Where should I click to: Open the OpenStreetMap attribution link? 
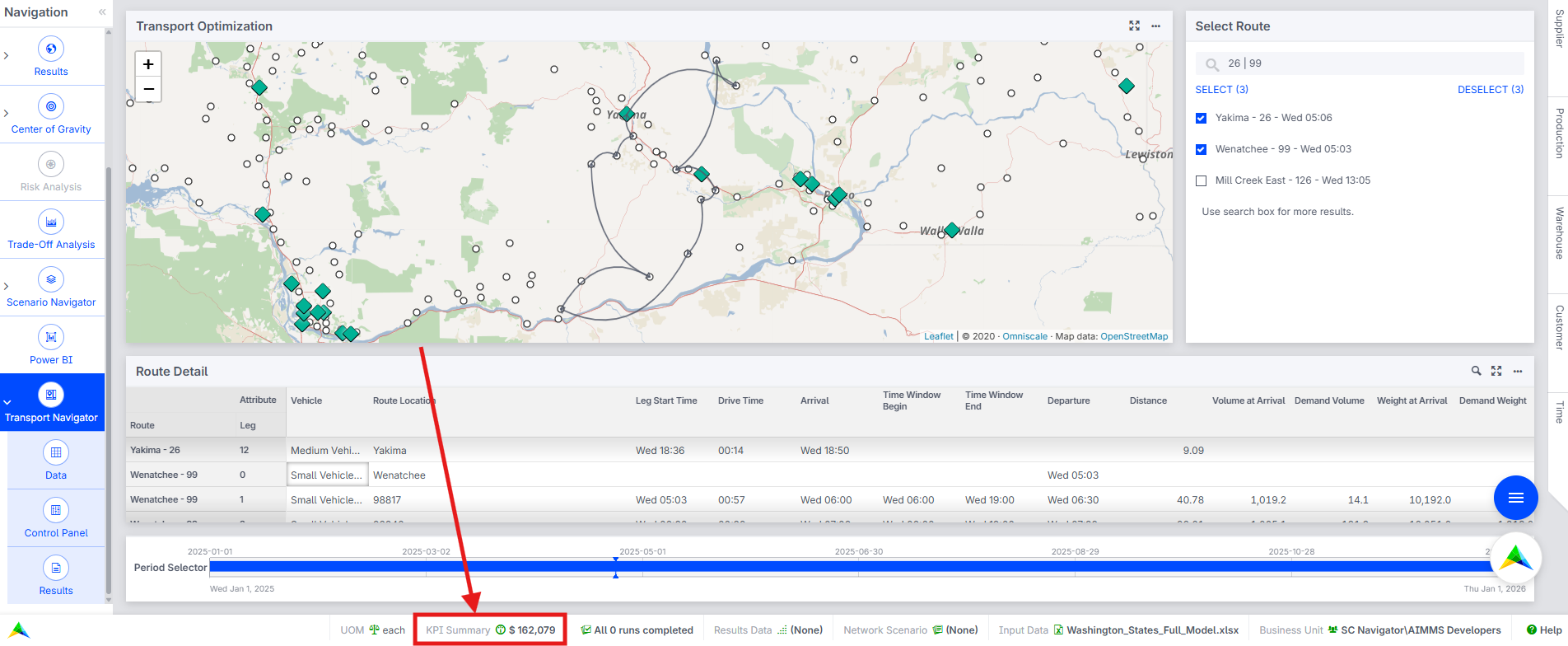point(1134,336)
